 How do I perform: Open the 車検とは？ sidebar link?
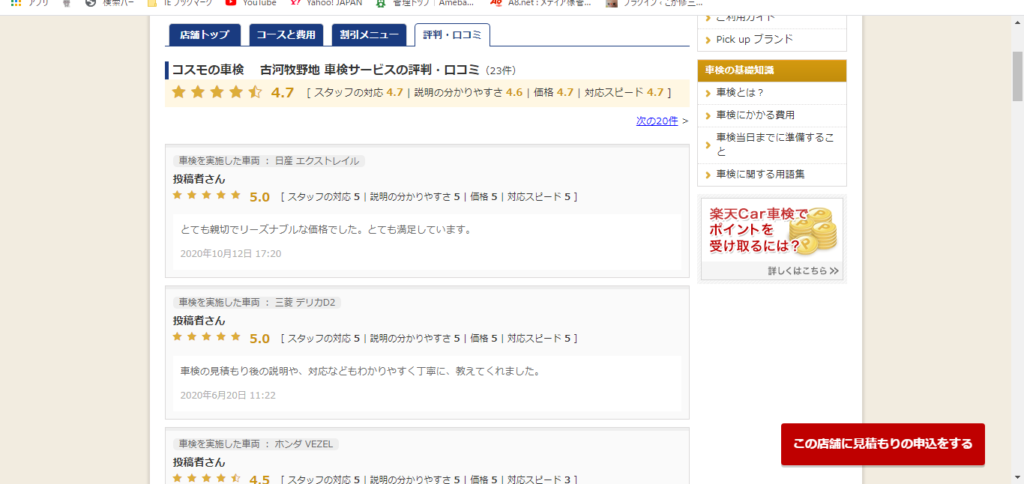[740, 93]
